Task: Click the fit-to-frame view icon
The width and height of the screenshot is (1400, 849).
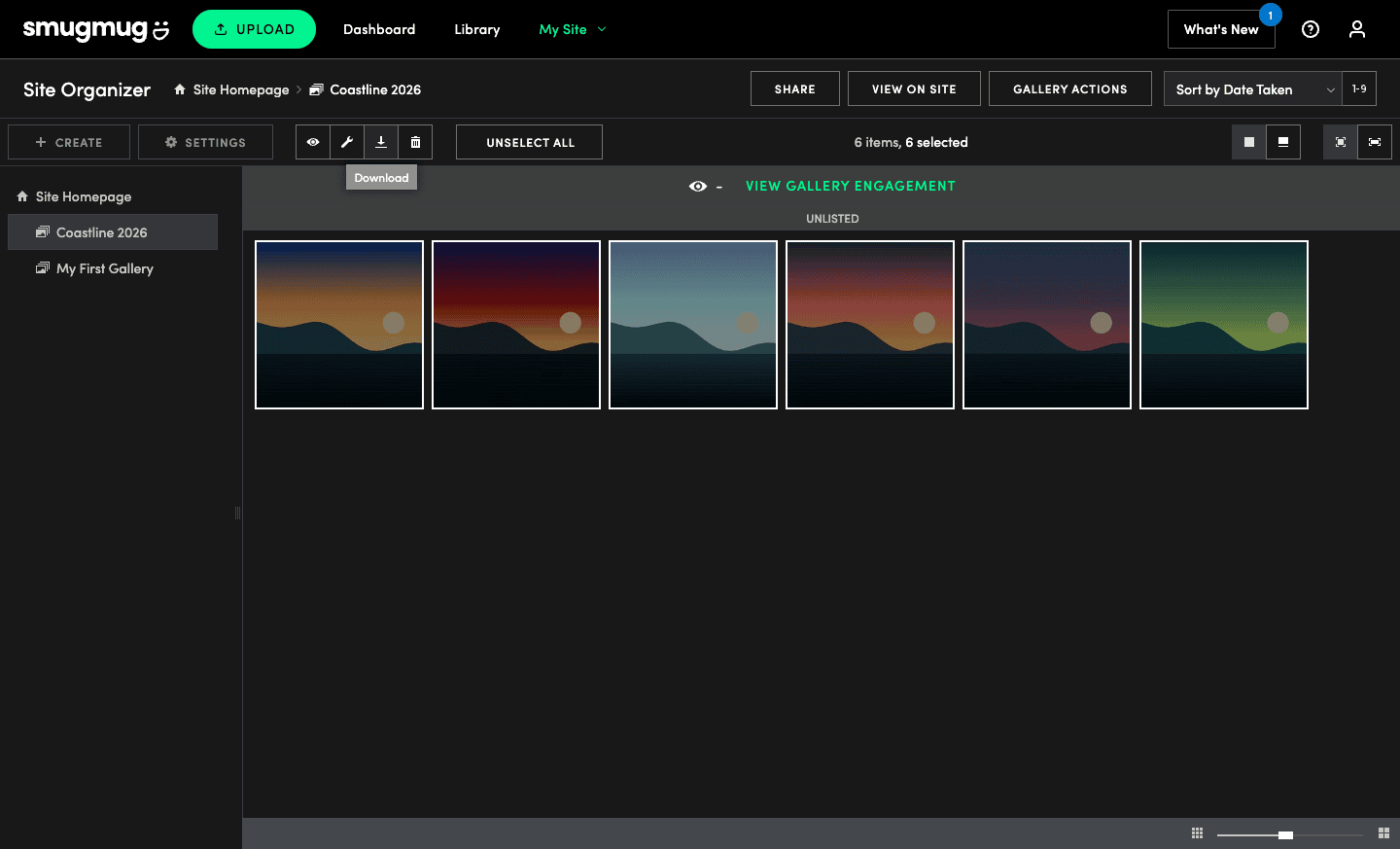Action: click(1341, 142)
